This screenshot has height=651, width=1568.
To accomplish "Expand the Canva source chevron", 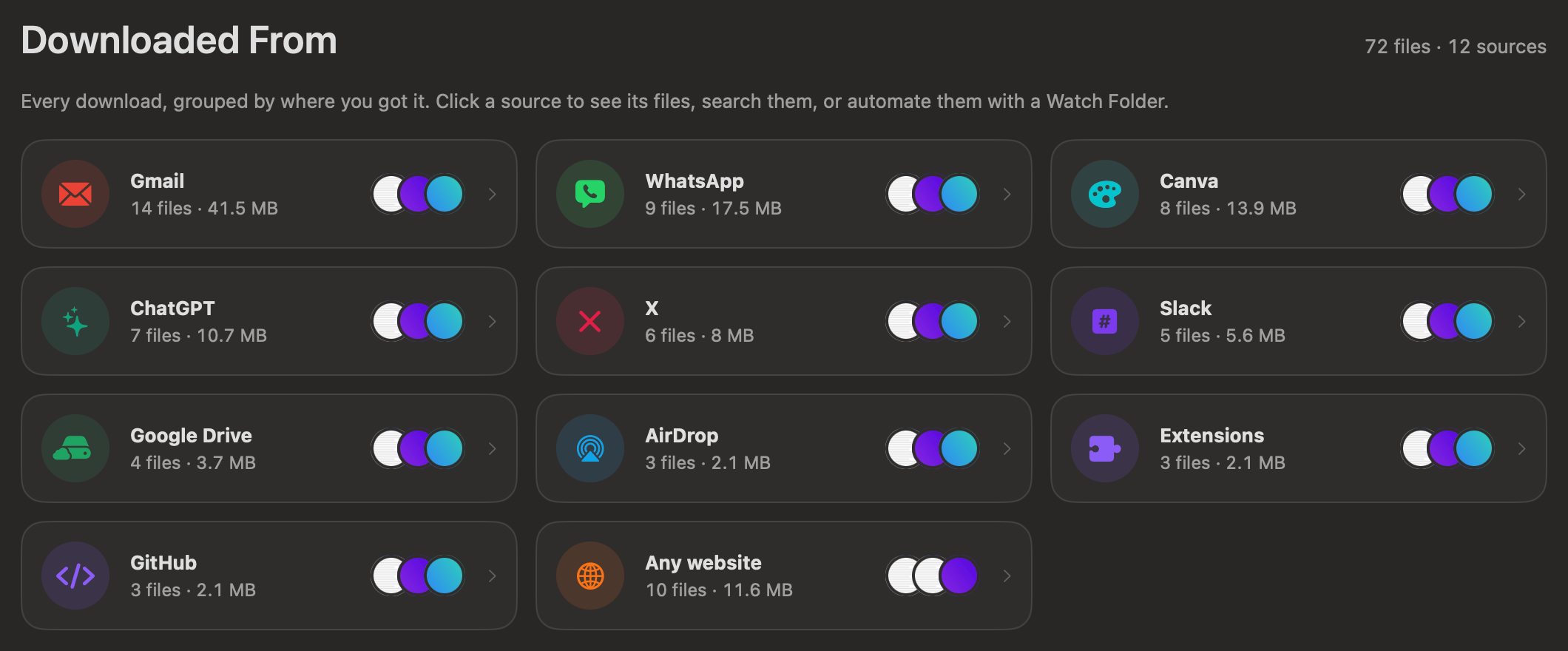I will click(1522, 194).
